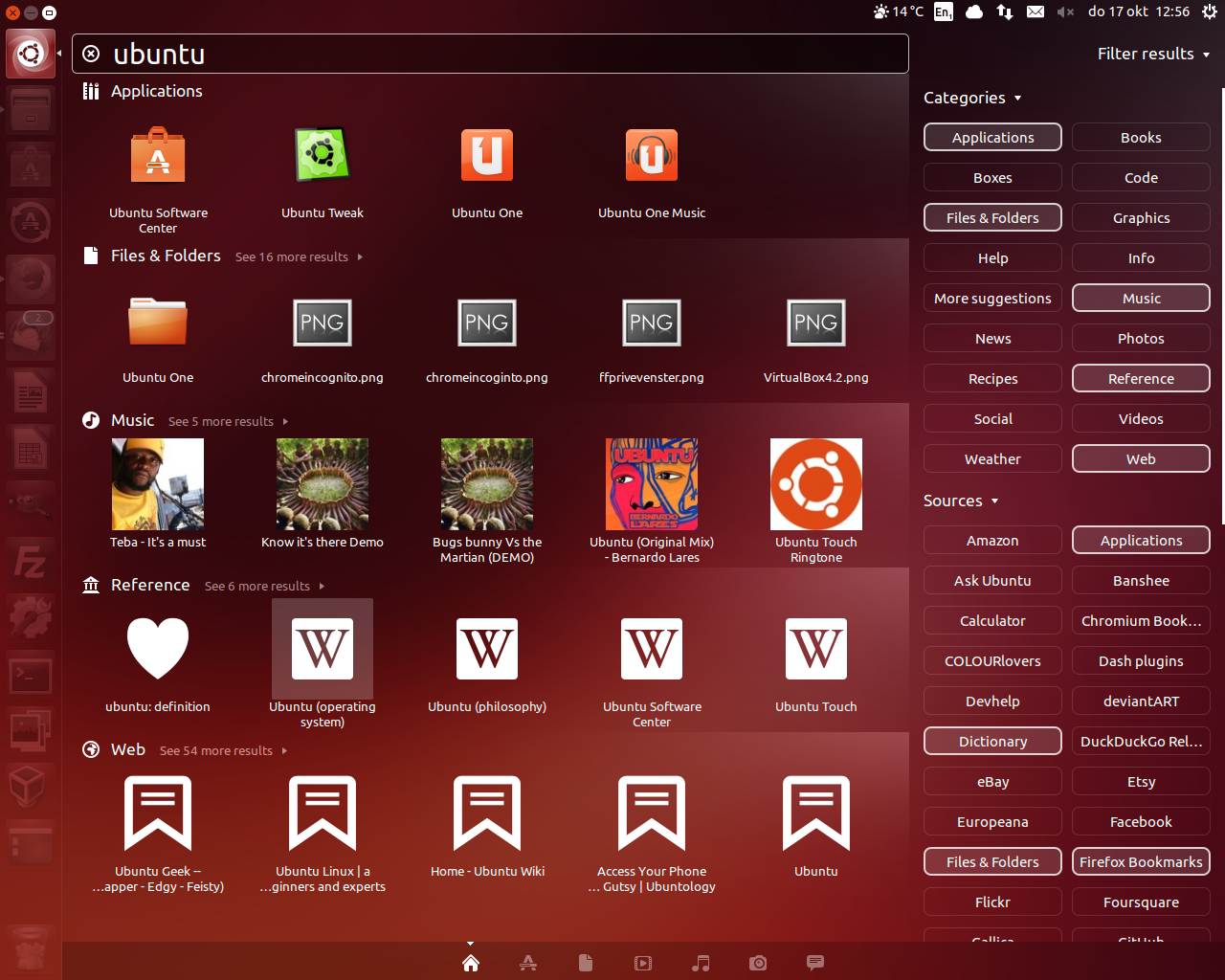Screen dimensions: 1225x980
Task: Show See 16 more results for Files
Action: pos(299,257)
